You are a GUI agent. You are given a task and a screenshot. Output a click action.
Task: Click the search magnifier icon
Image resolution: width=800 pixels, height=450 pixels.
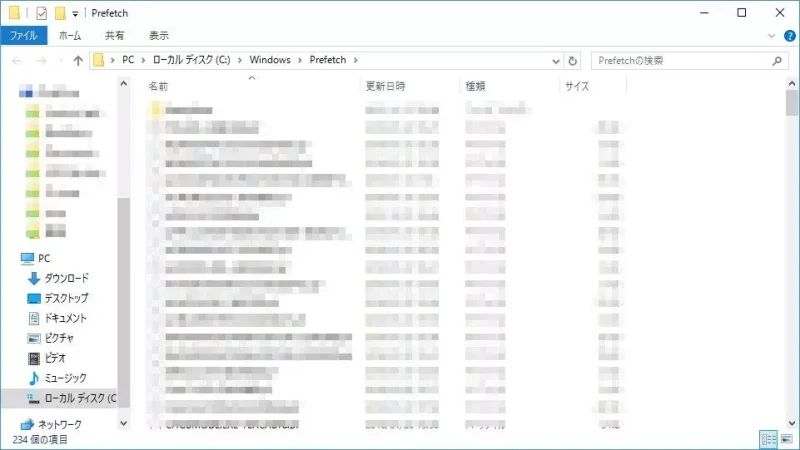coord(777,61)
